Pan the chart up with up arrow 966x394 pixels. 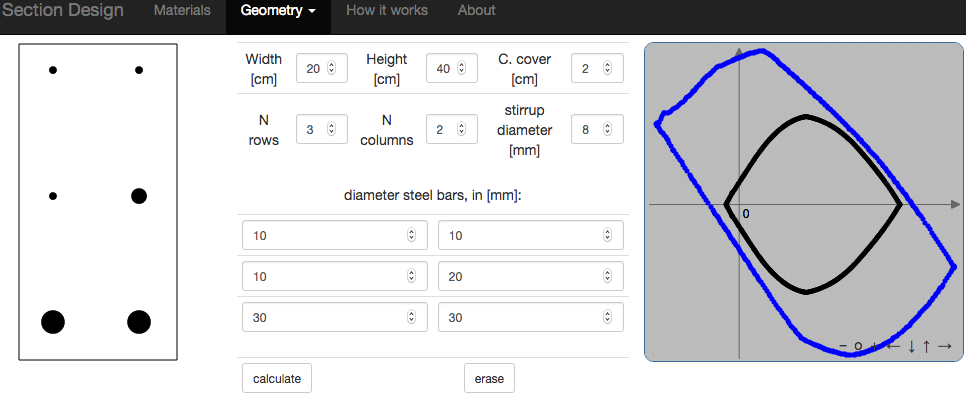[x=926, y=347]
